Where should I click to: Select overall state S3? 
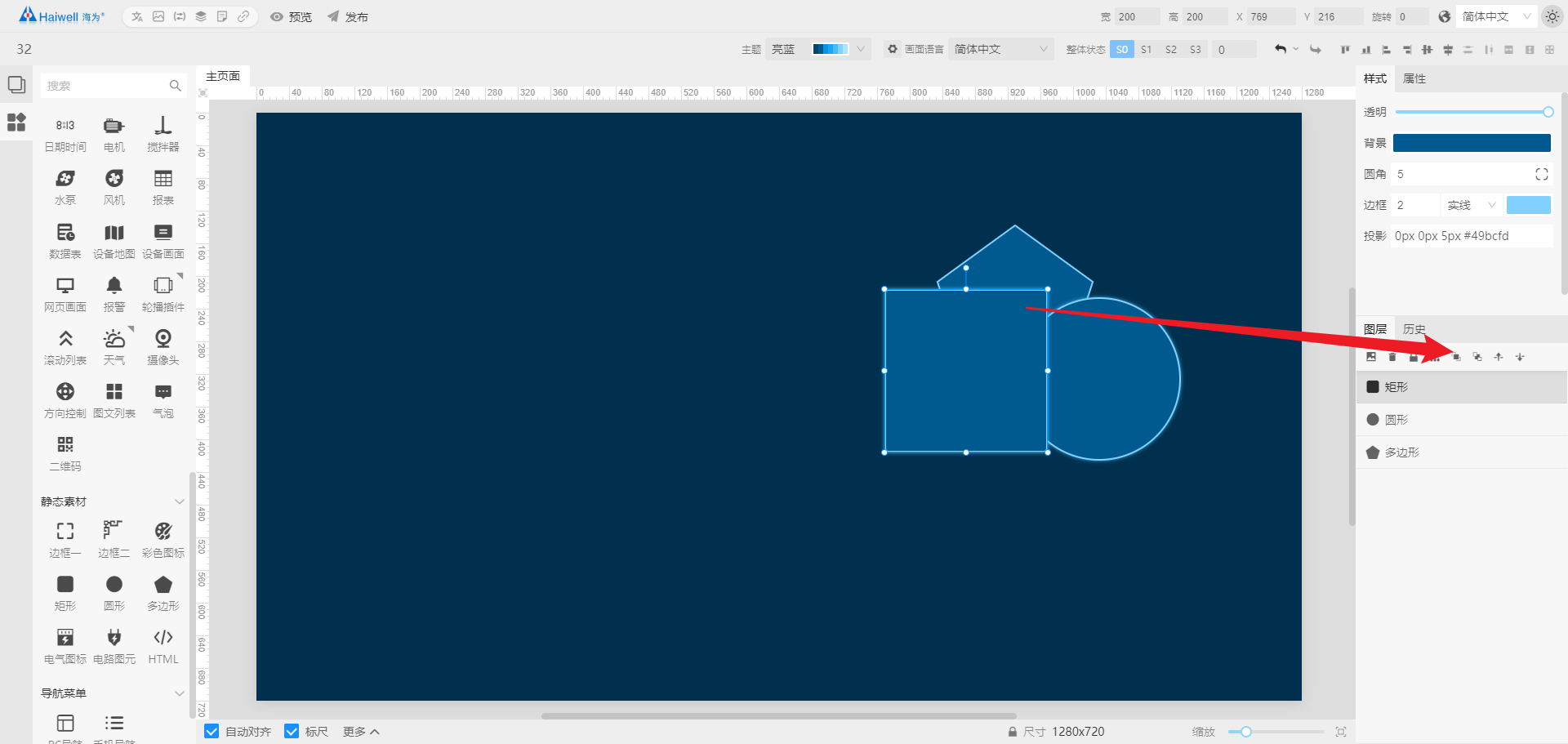pos(1196,50)
